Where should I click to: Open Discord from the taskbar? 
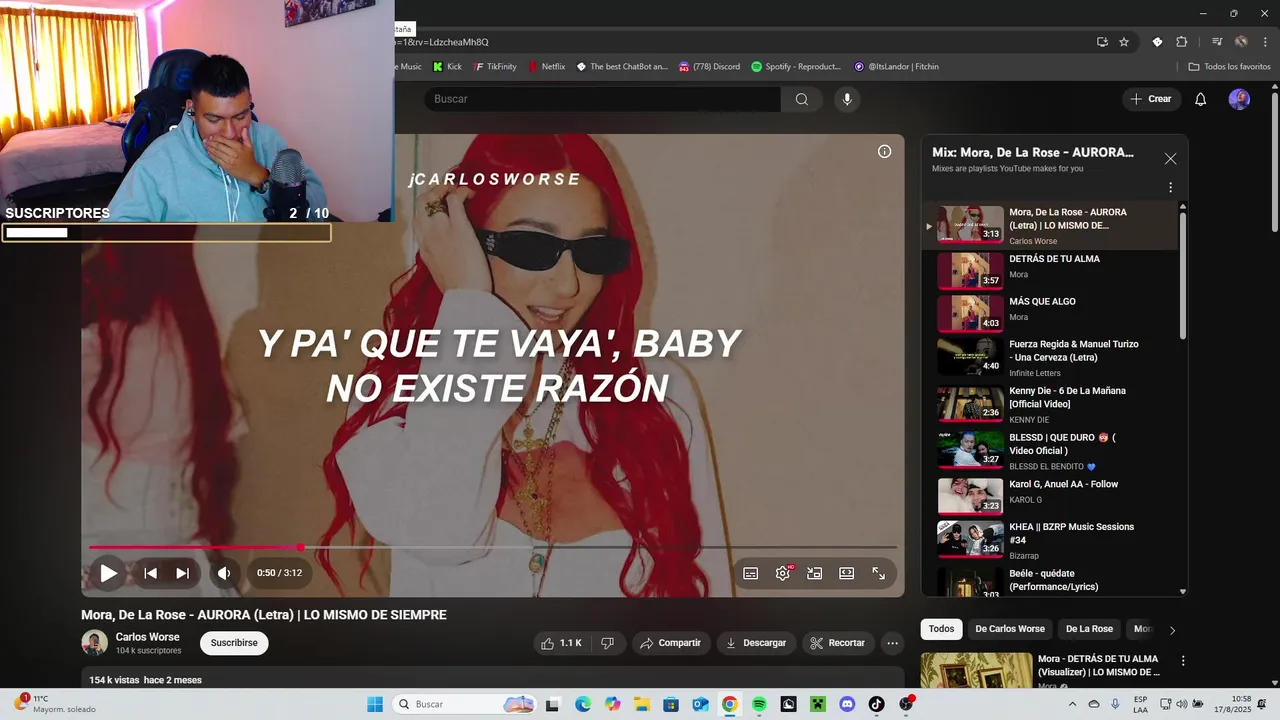[847, 704]
